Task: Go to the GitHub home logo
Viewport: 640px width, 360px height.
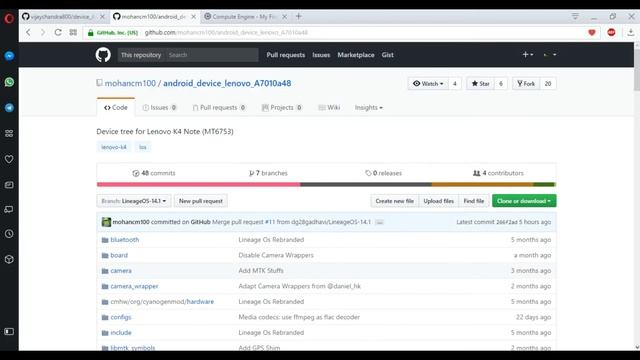Action: (x=103, y=55)
